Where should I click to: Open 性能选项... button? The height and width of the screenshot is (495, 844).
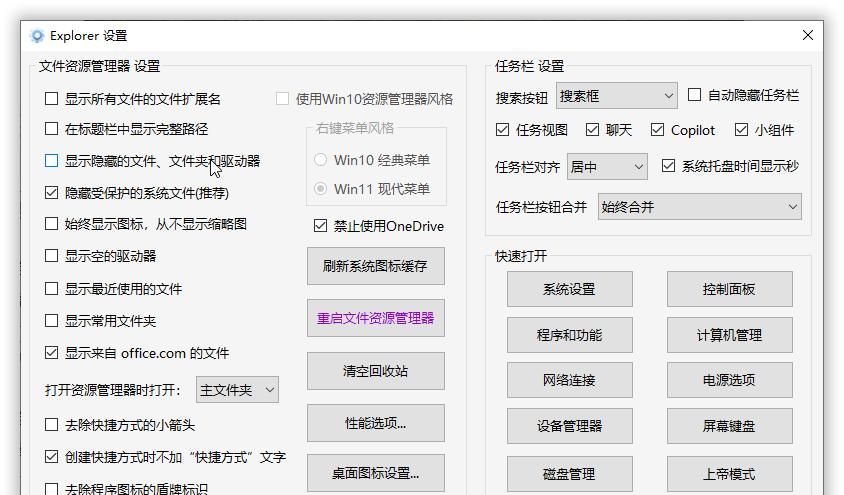coord(376,423)
